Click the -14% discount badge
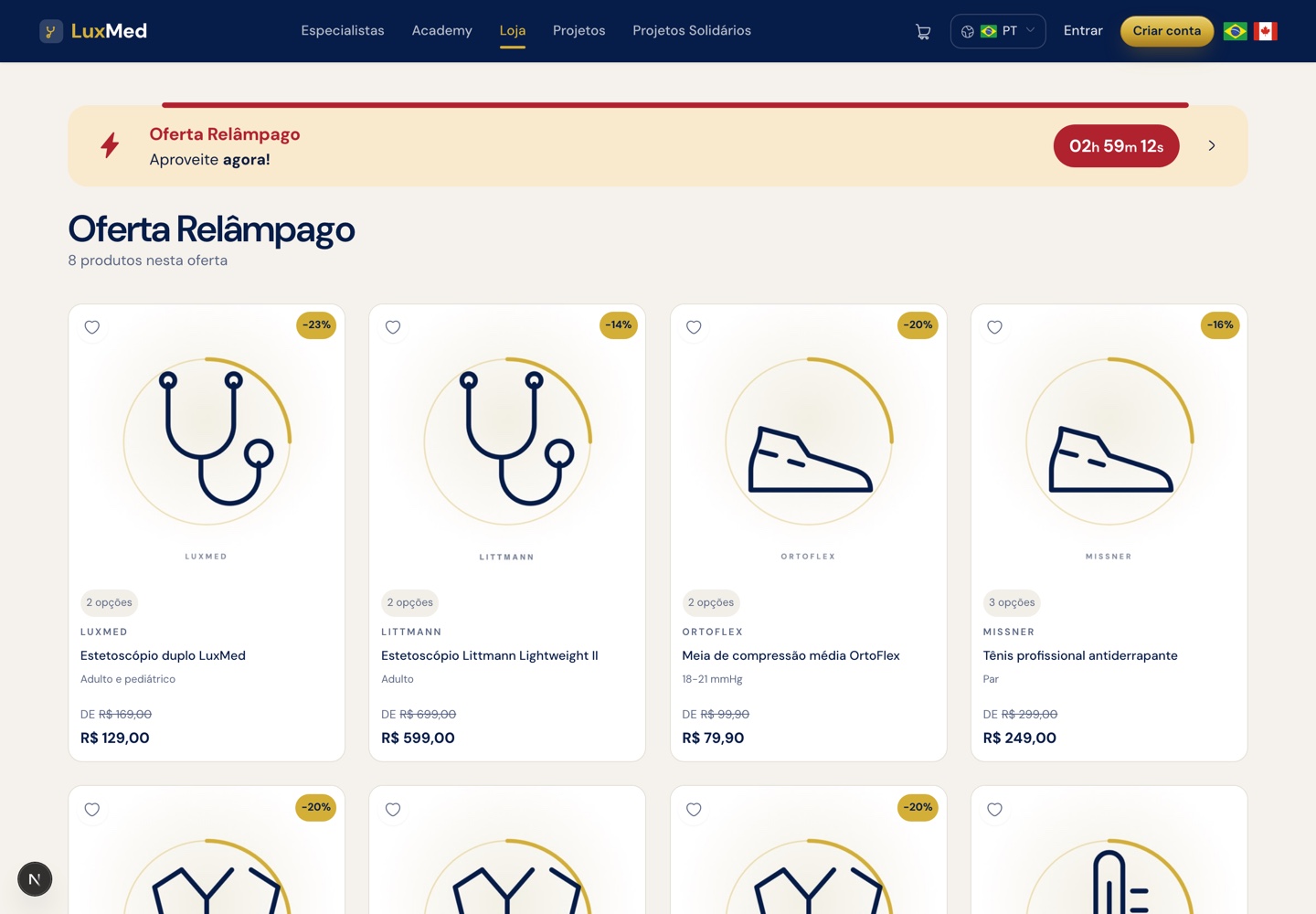Screen dimensions: 1316x914 click(619, 324)
